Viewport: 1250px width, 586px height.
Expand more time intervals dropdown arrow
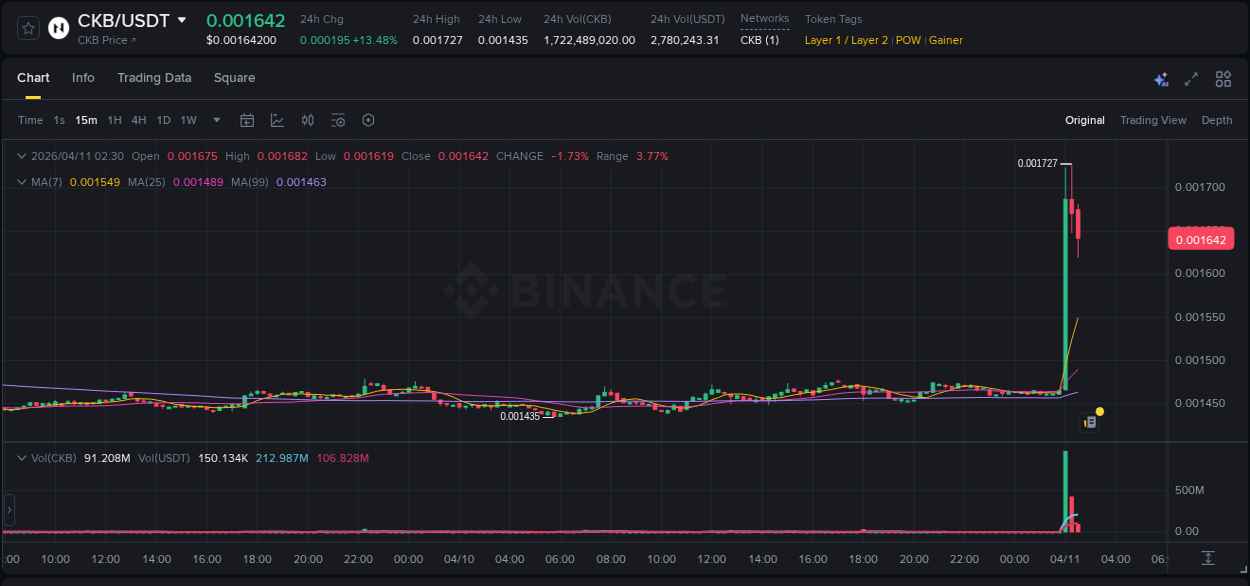pyautogui.click(x=217, y=120)
